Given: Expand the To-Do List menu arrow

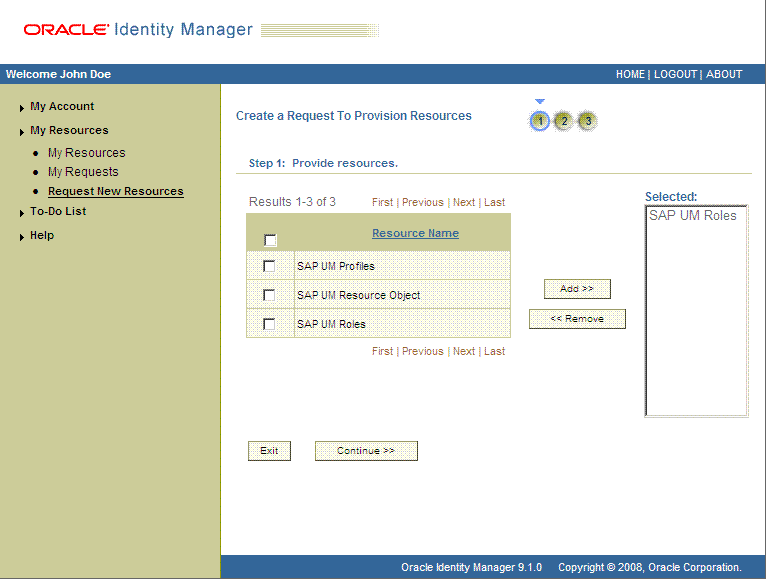Looking at the screenshot, I should point(21,213).
